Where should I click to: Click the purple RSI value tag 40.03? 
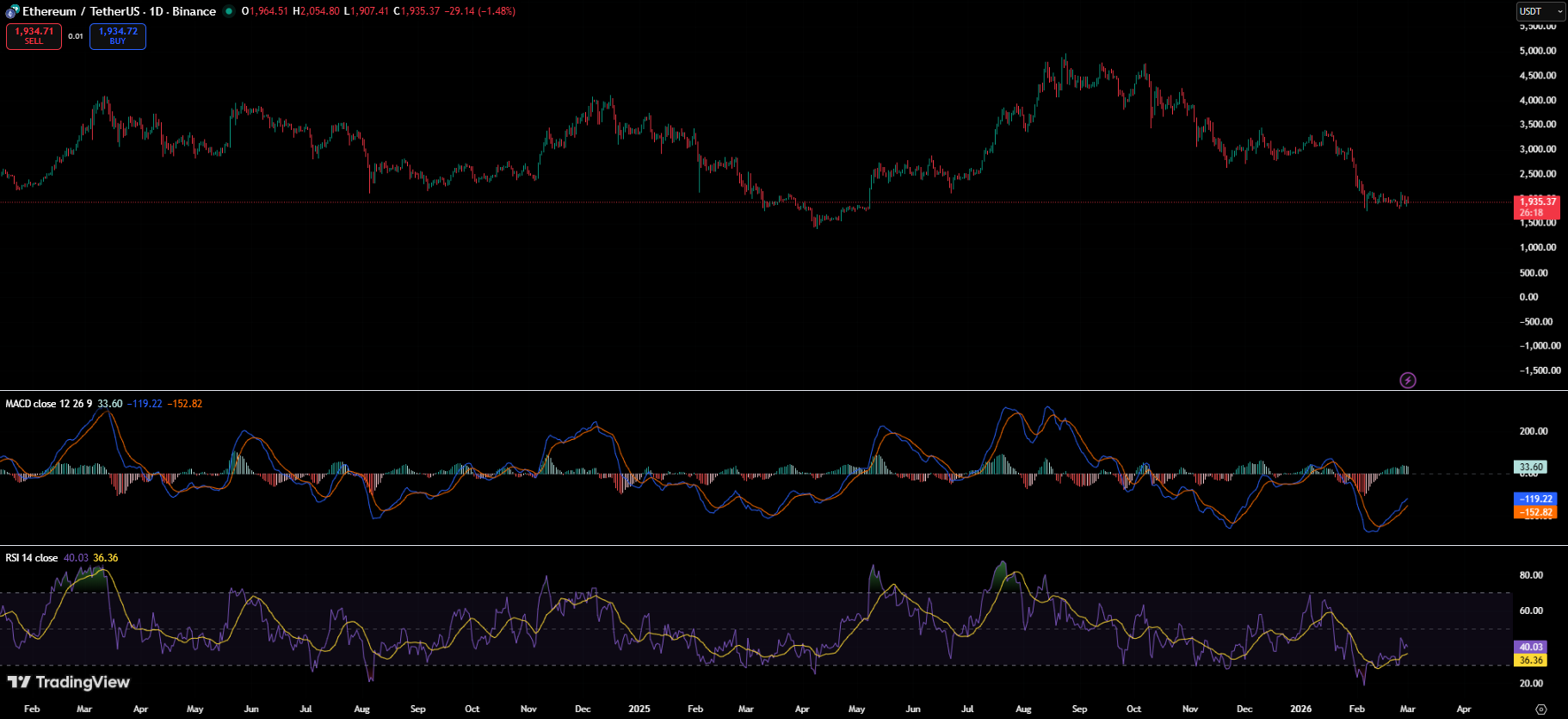[x=1530, y=647]
